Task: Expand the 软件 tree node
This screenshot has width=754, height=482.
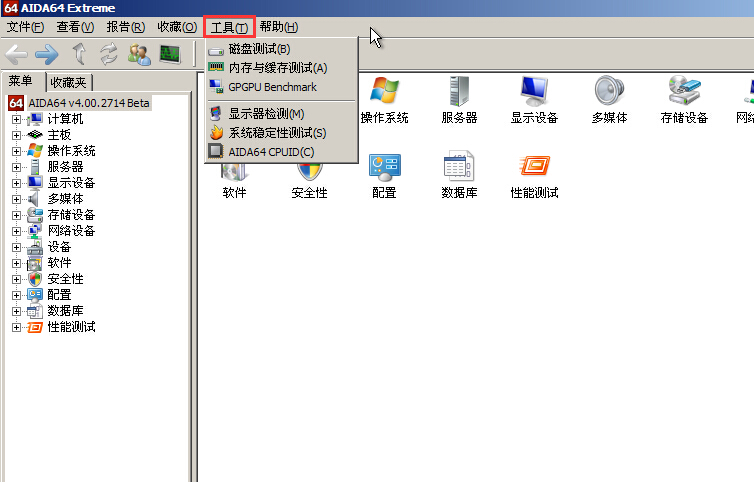Action: point(16,263)
